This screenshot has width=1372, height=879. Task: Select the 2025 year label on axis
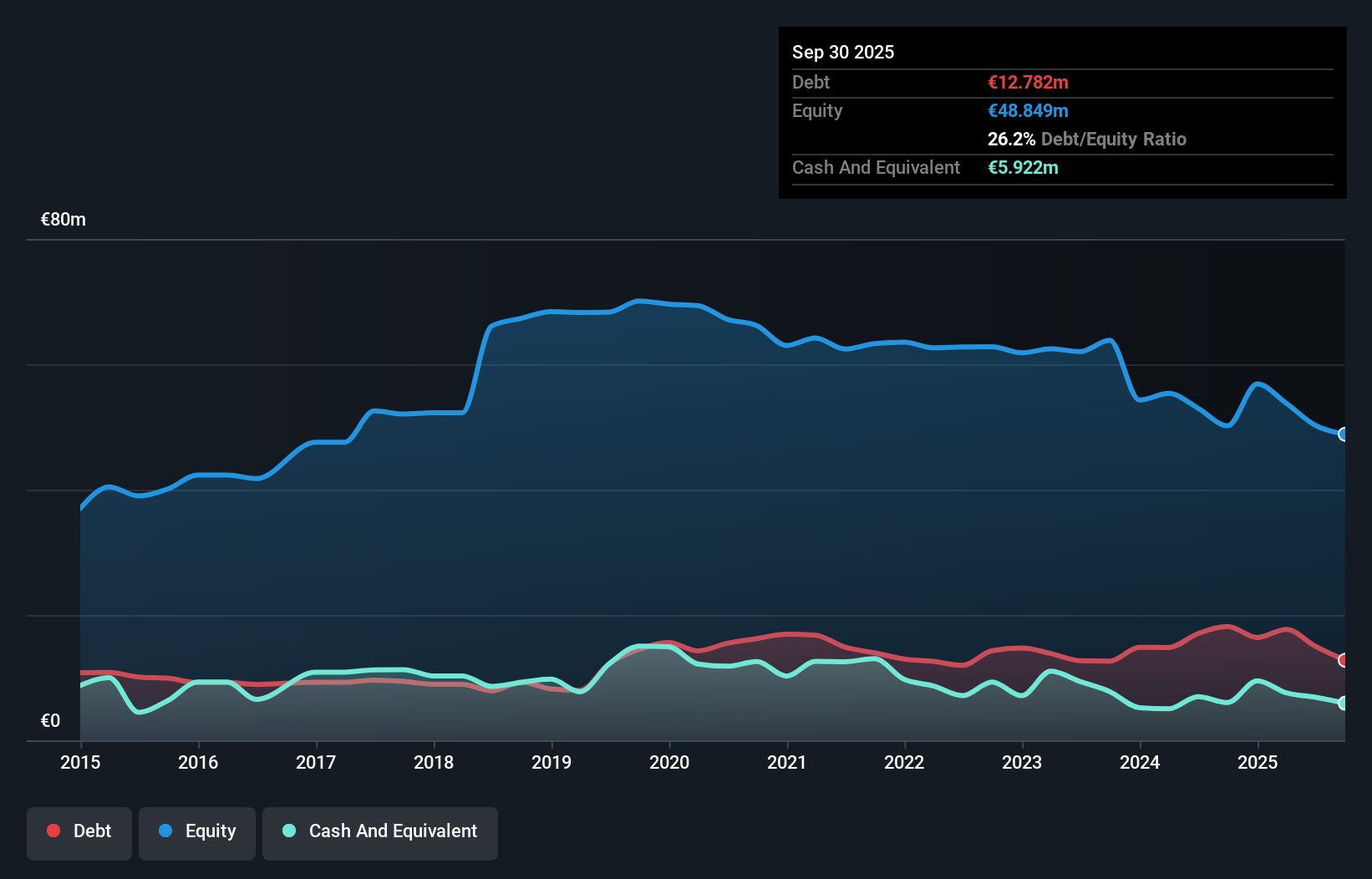(x=1259, y=762)
